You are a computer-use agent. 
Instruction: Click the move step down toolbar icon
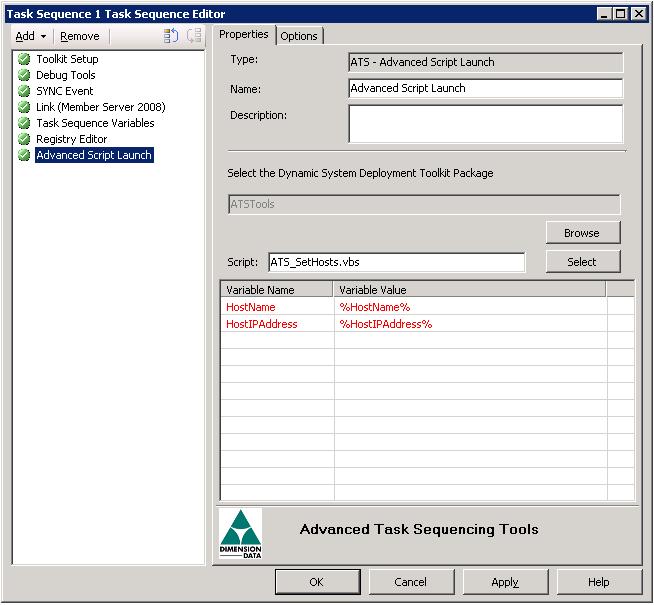(x=194, y=36)
